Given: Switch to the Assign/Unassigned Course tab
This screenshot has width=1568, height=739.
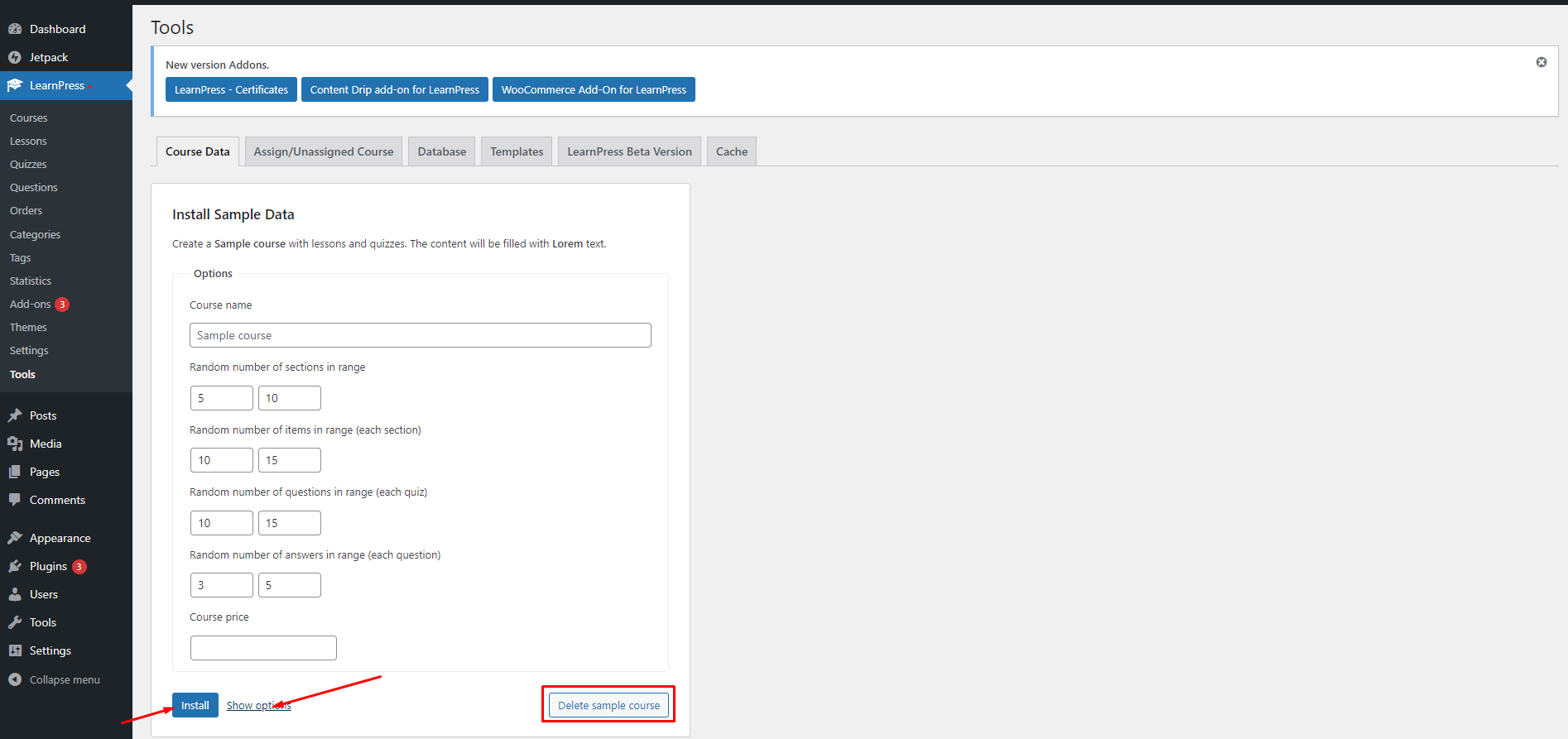Looking at the screenshot, I should [x=324, y=151].
